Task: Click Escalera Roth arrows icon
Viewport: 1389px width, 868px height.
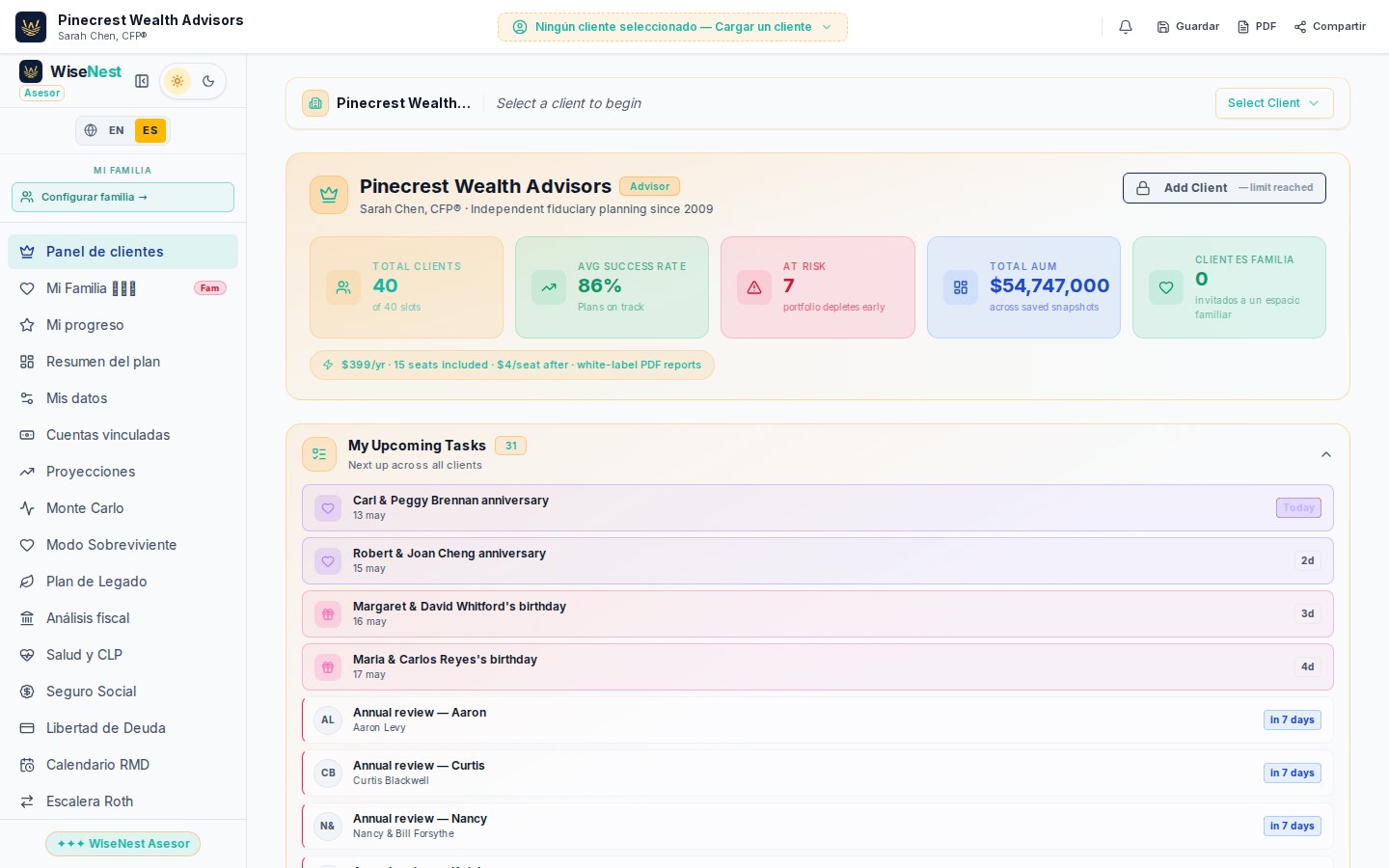Action: pyautogui.click(x=27, y=801)
